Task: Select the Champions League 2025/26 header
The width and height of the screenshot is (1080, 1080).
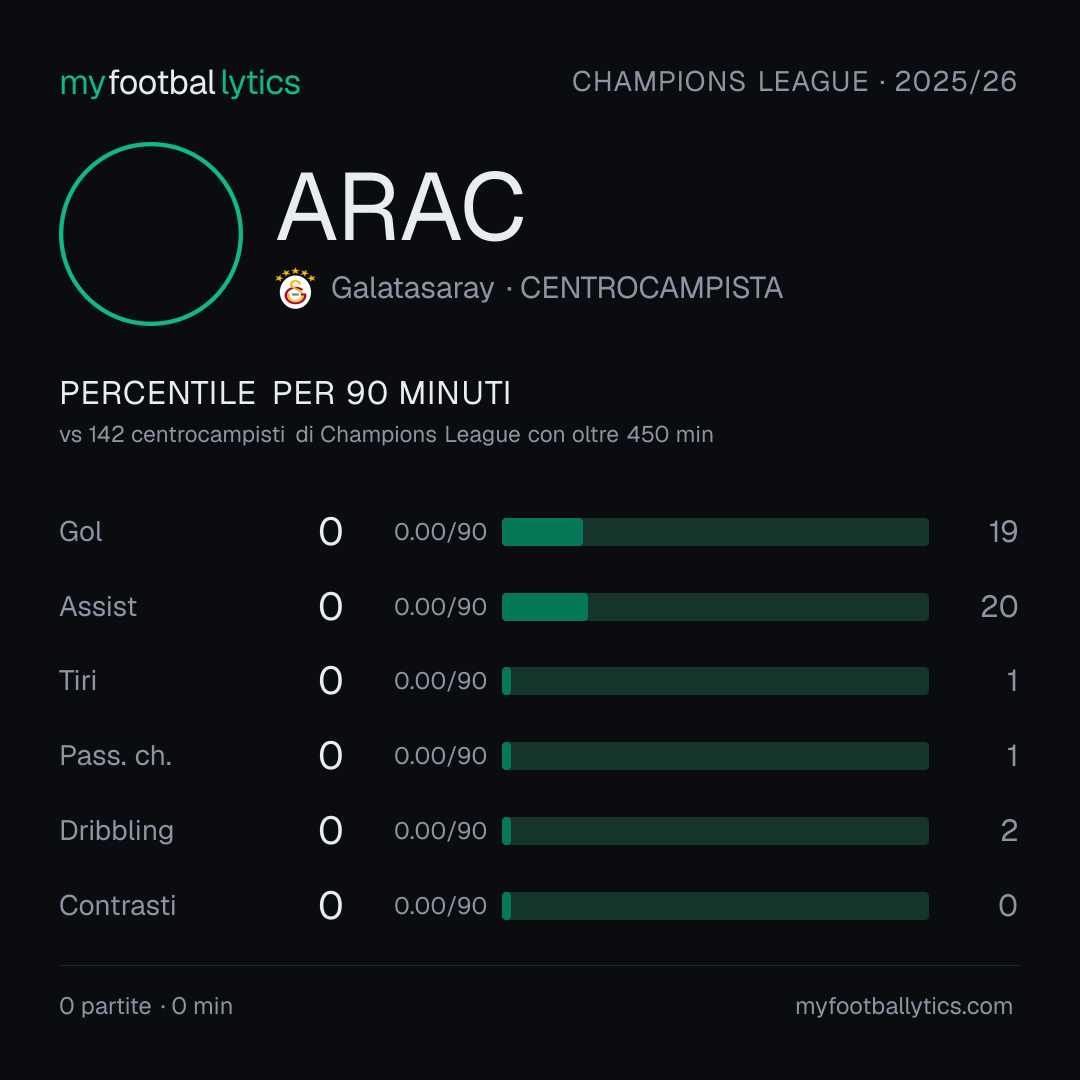Action: point(794,82)
